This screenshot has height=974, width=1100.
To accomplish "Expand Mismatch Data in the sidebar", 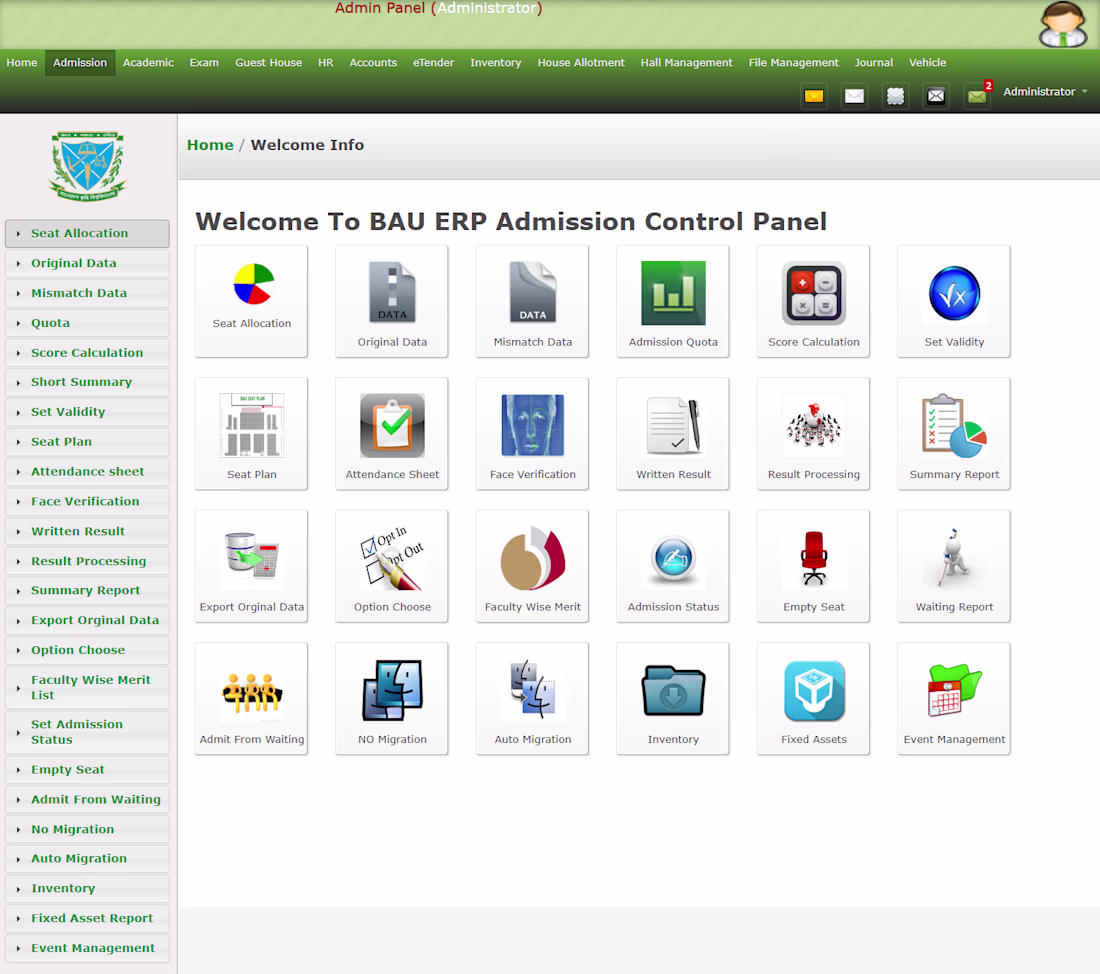I will point(87,293).
